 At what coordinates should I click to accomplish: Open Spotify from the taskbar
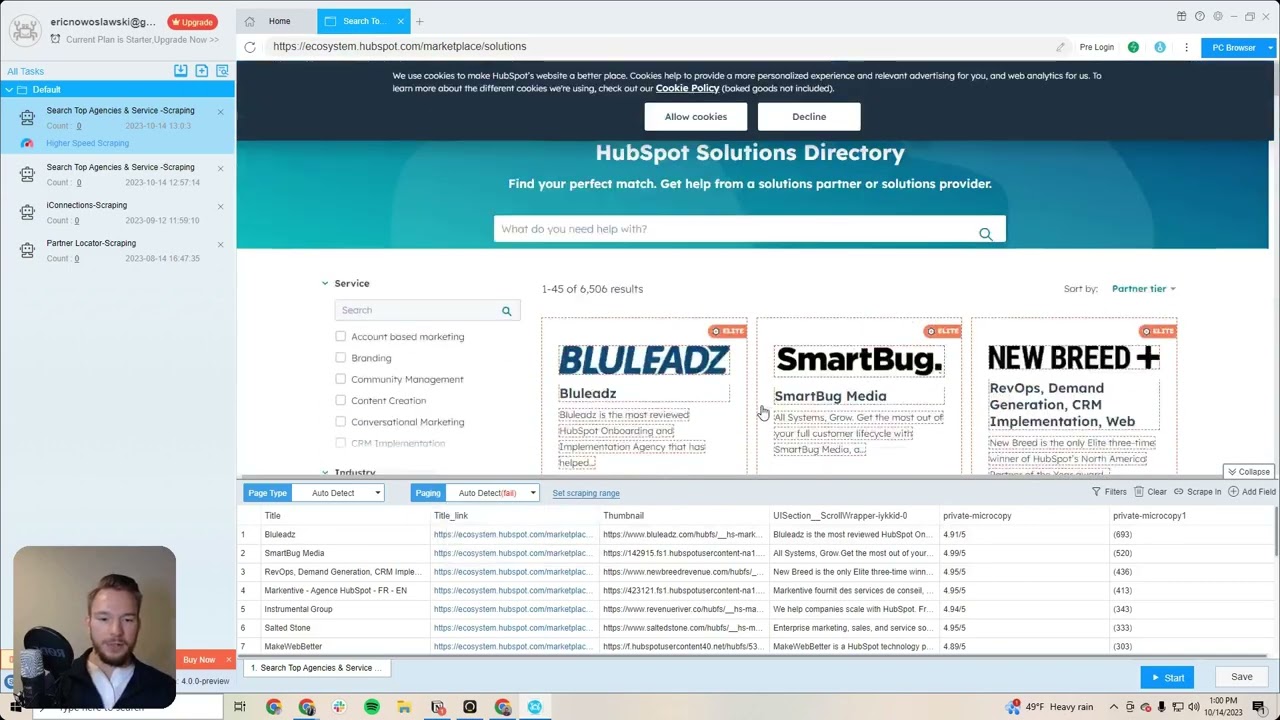click(371, 708)
